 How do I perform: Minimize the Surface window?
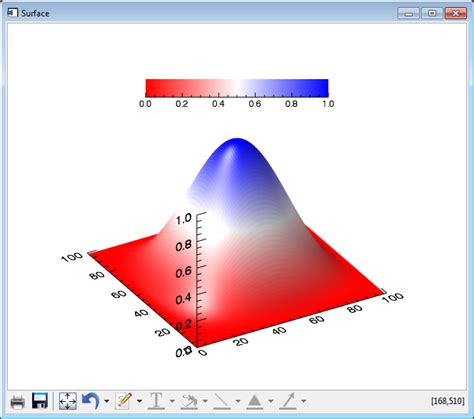pyautogui.click(x=409, y=13)
